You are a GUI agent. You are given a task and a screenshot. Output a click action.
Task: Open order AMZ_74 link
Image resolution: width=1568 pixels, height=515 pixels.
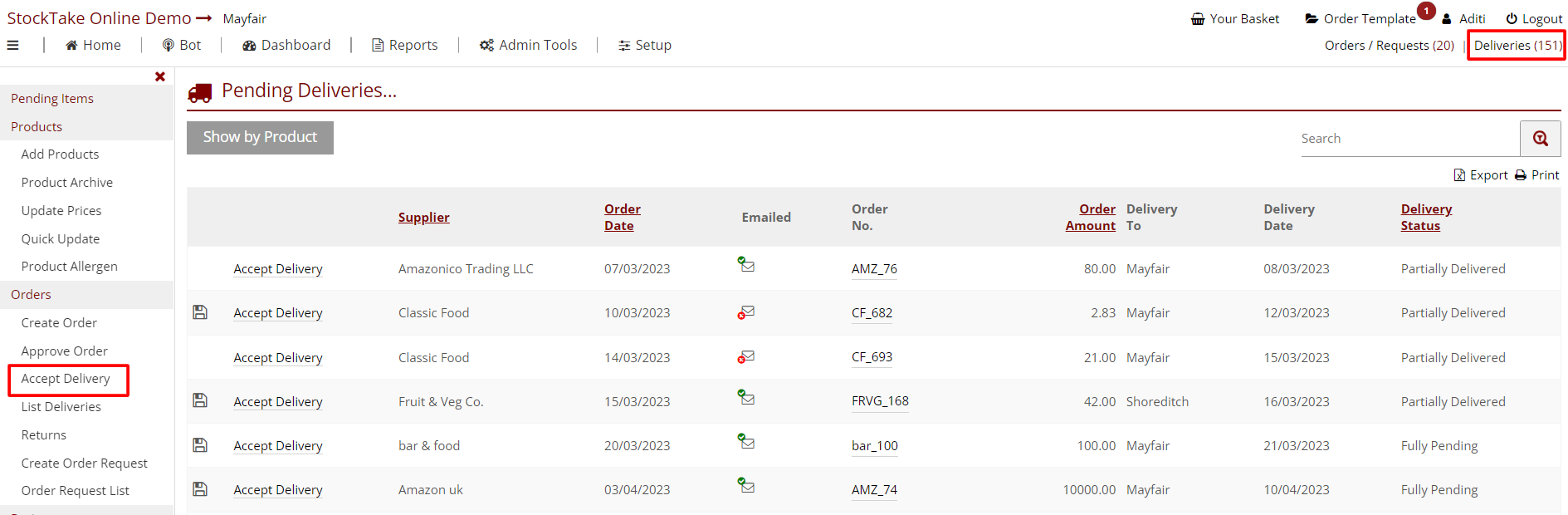pyautogui.click(x=874, y=490)
